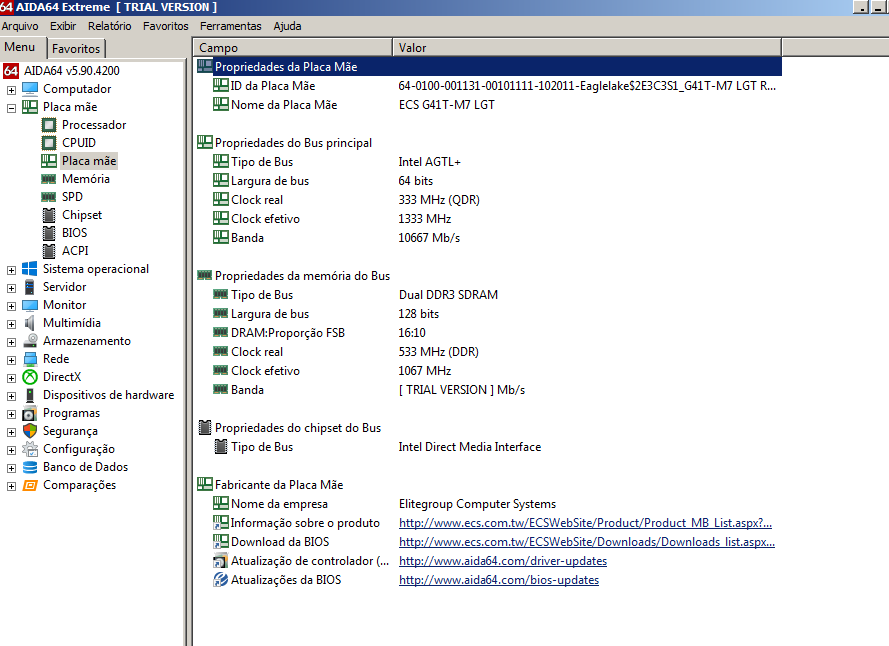Select the DRAM:Proporção FSB row

tap(488, 333)
